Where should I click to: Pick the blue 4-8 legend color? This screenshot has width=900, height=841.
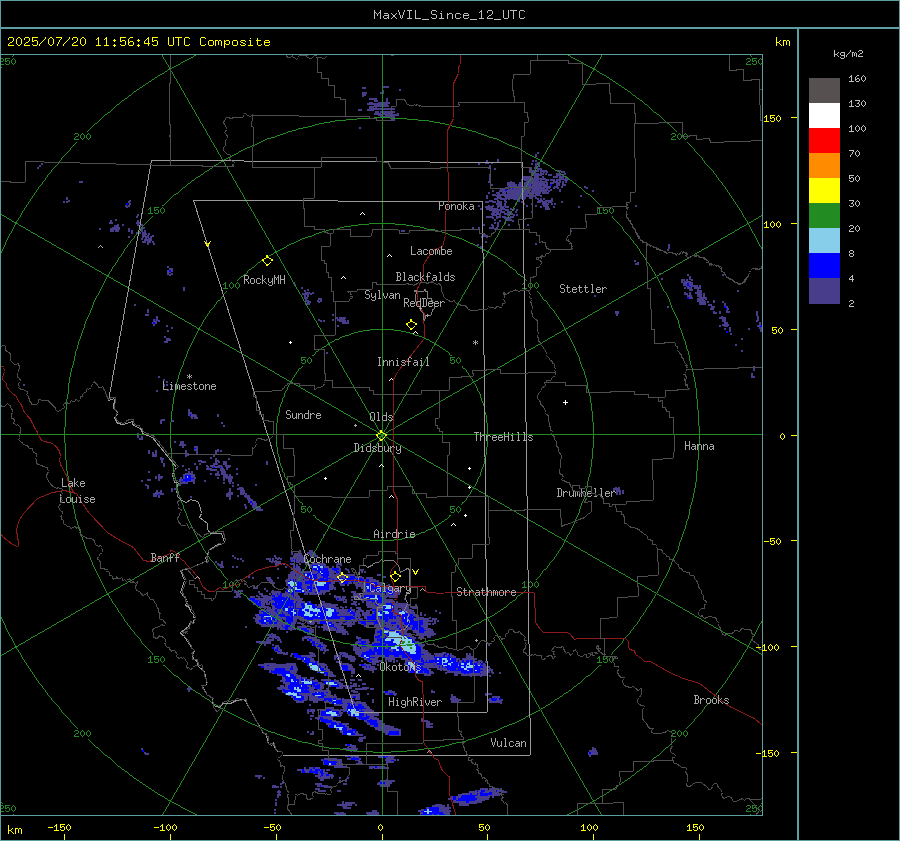(x=824, y=266)
